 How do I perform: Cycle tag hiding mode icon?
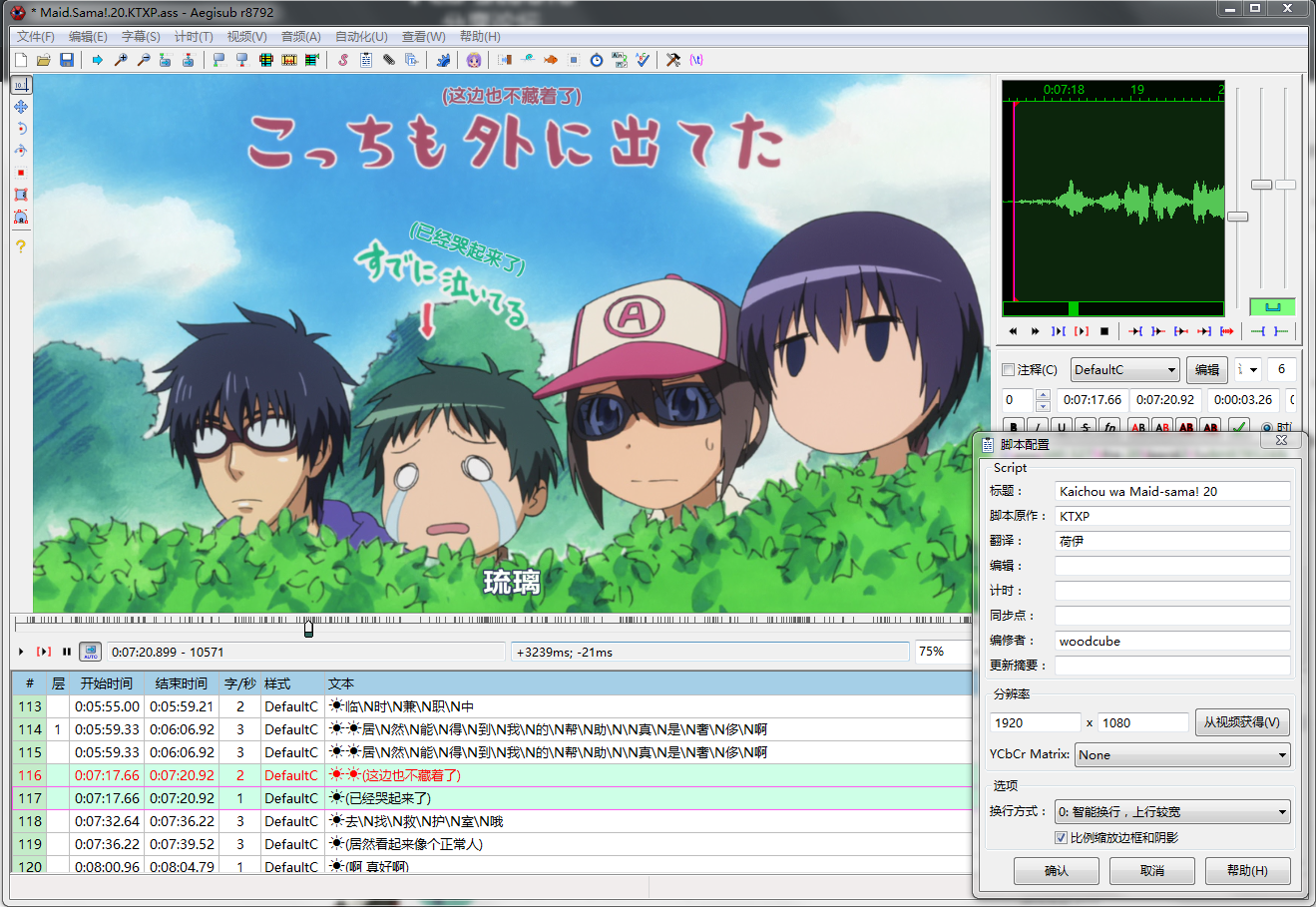click(x=696, y=60)
